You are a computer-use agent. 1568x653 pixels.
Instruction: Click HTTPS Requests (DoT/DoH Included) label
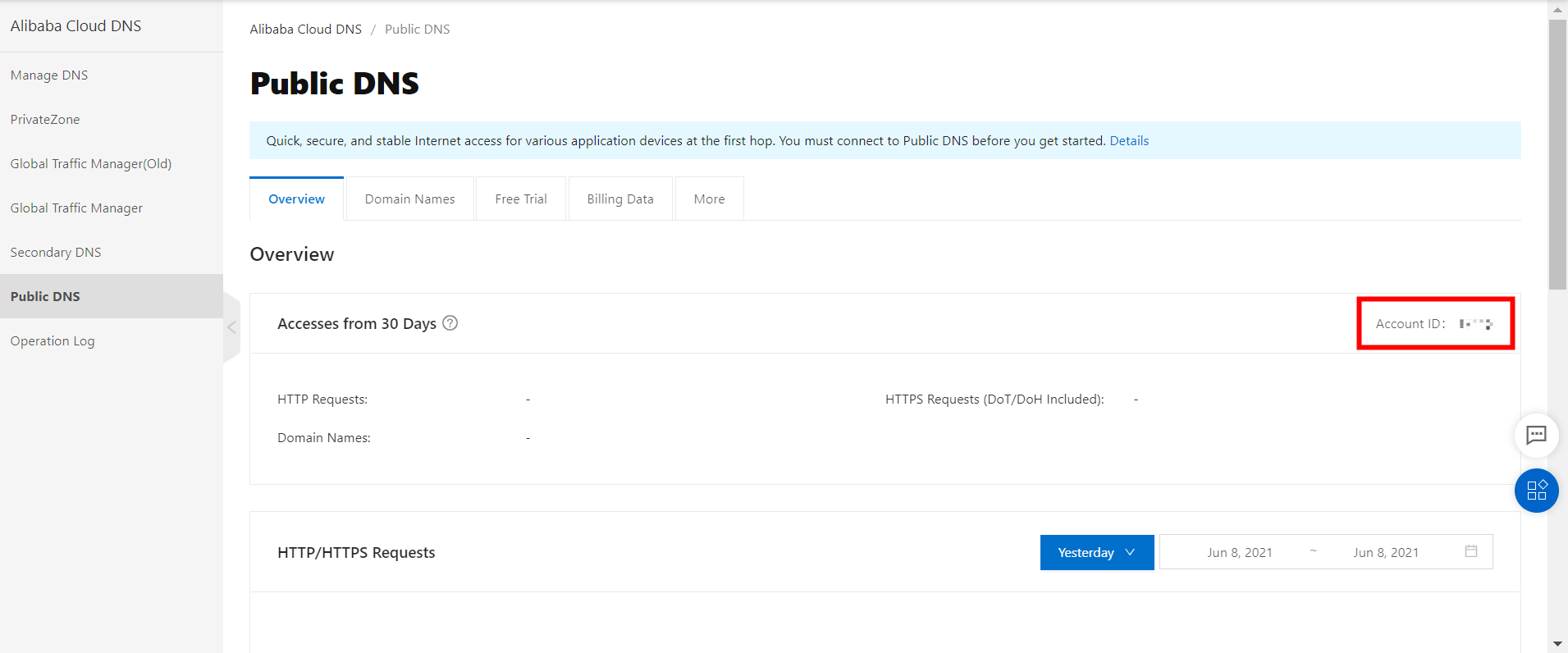(x=994, y=399)
